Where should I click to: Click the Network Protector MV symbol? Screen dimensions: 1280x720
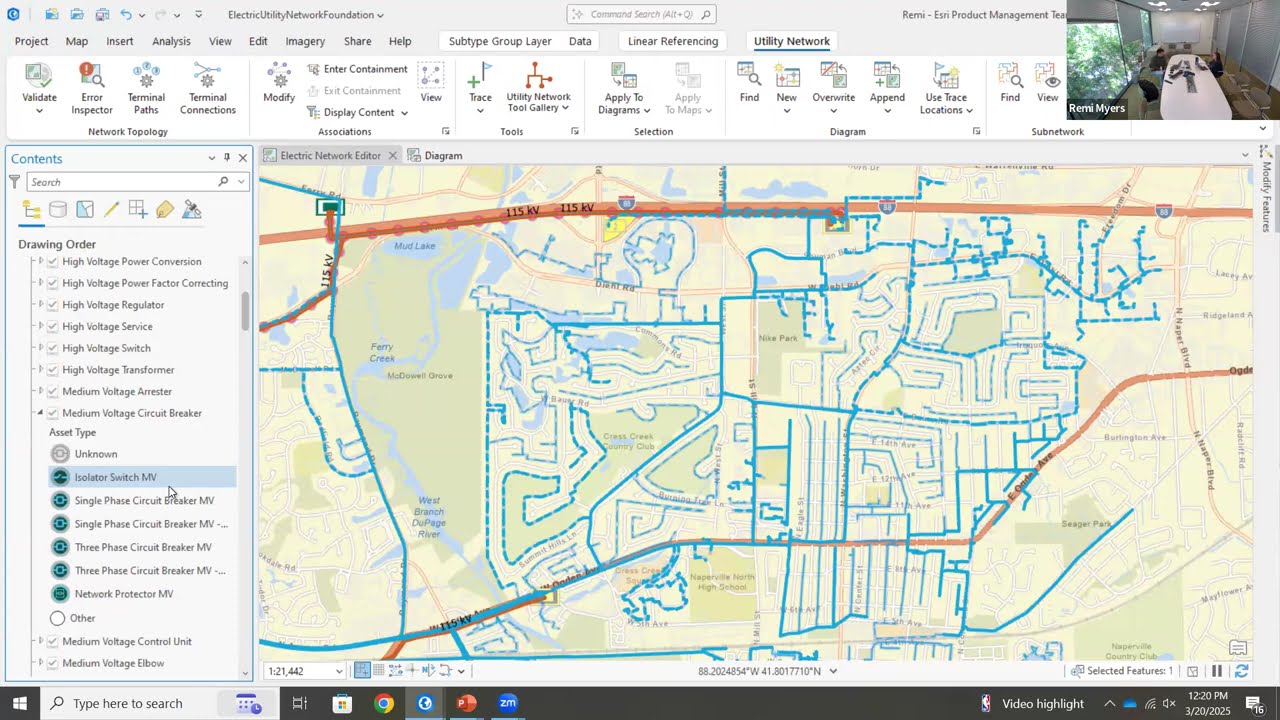[x=60, y=594]
